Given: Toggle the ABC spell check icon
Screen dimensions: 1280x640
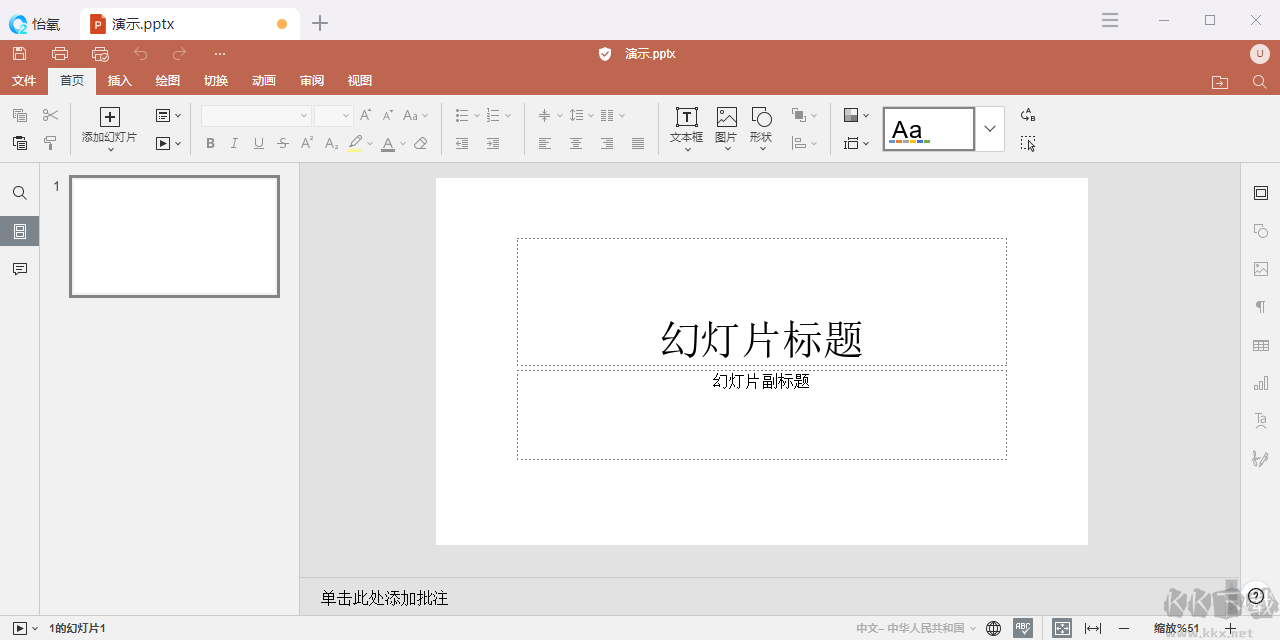Looking at the screenshot, I should tap(1023, 628).
